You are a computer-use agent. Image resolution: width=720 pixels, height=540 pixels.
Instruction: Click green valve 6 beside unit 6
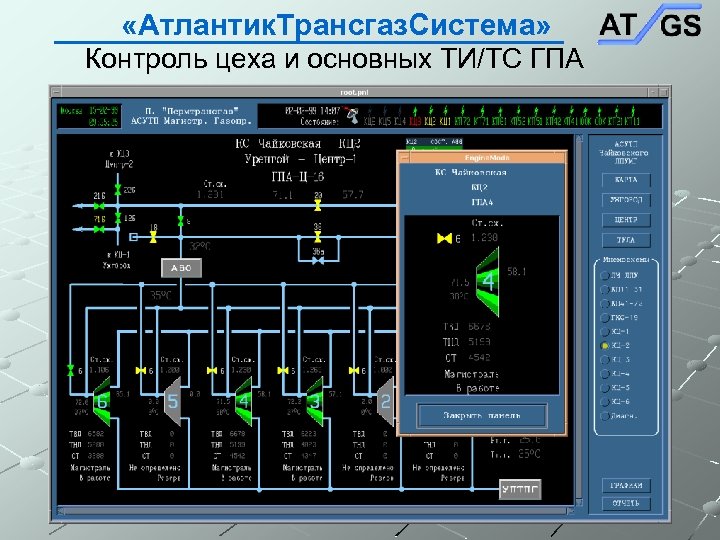point(70,371)
